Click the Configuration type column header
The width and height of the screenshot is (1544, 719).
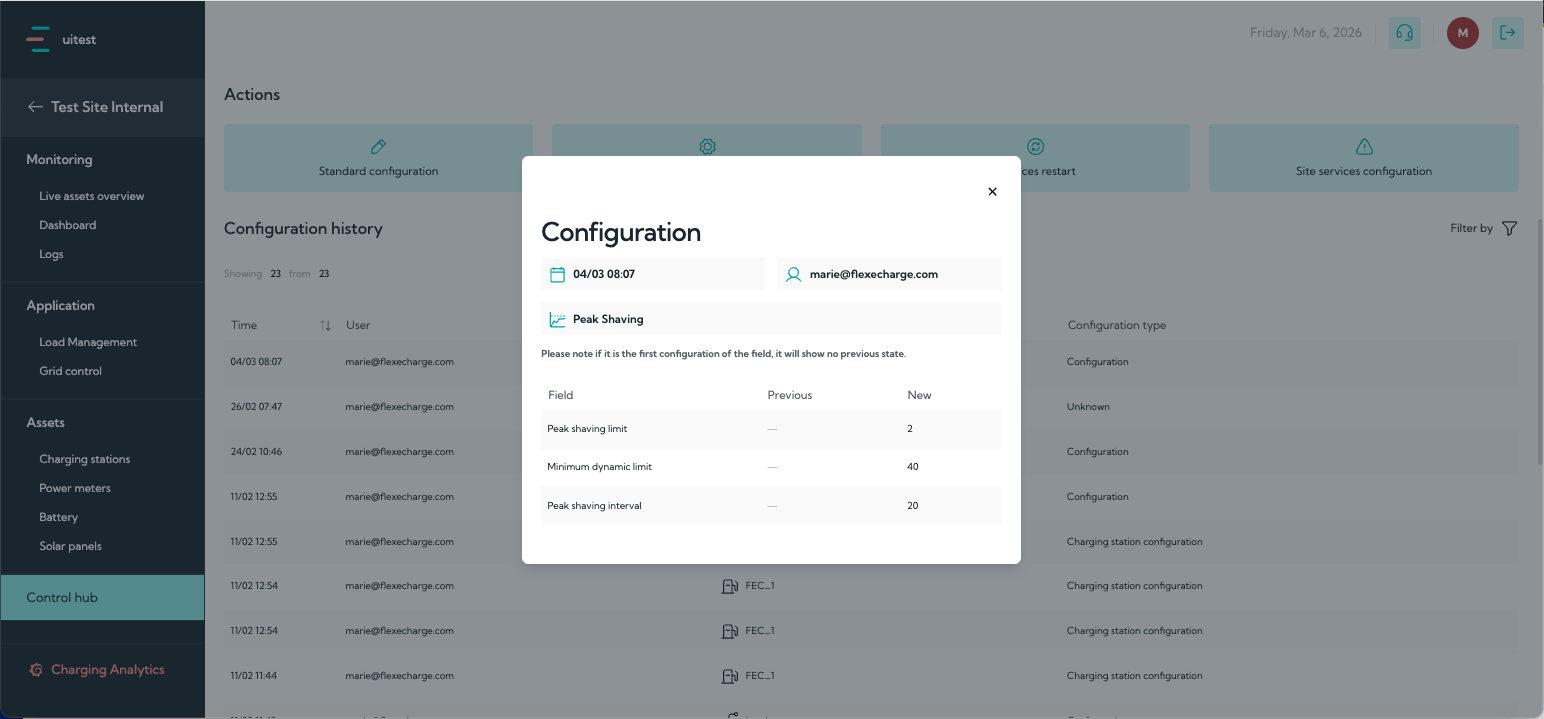click(x=1117, y=325)
